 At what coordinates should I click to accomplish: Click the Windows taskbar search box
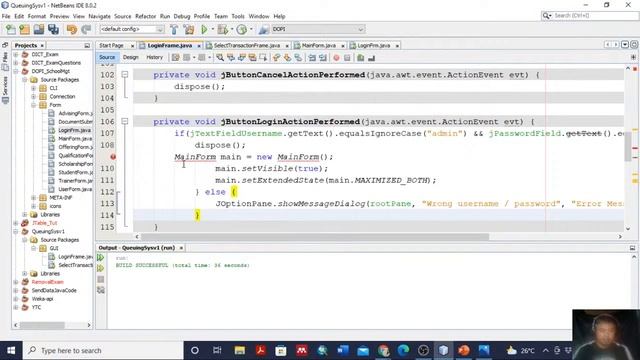pyautogui.click(x=104, y=351)
